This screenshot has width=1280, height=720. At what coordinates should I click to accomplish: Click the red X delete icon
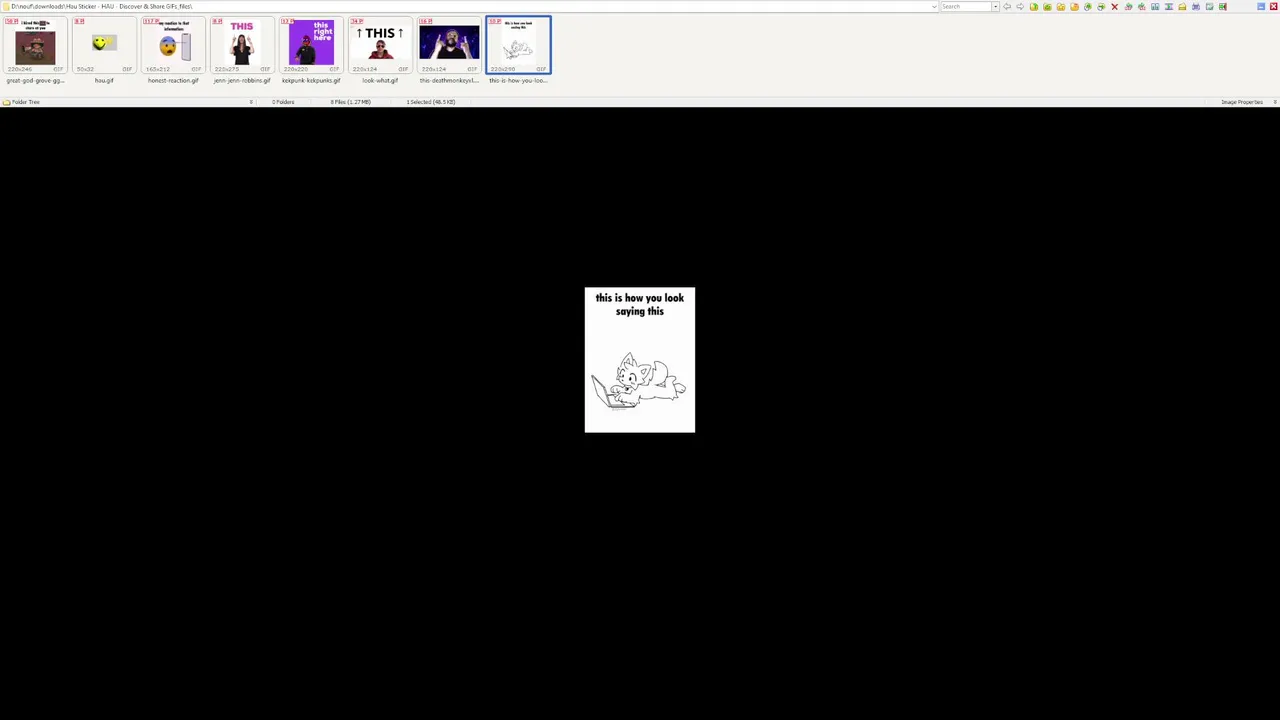click(1114, 7)
